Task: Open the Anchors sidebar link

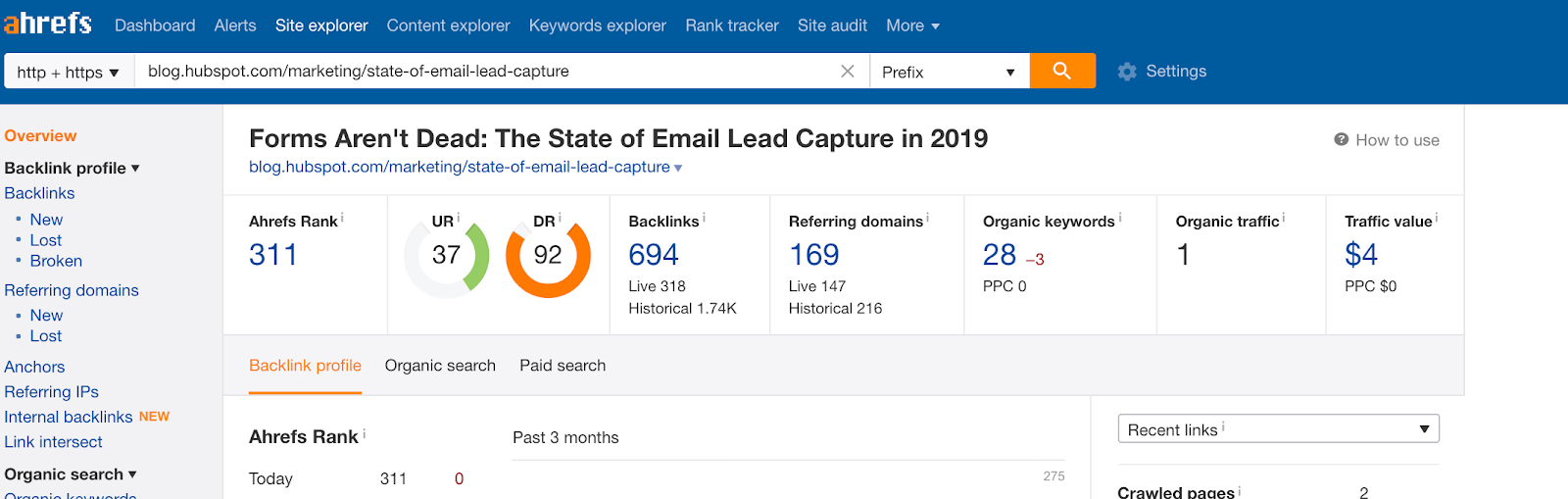Action: 34,367
